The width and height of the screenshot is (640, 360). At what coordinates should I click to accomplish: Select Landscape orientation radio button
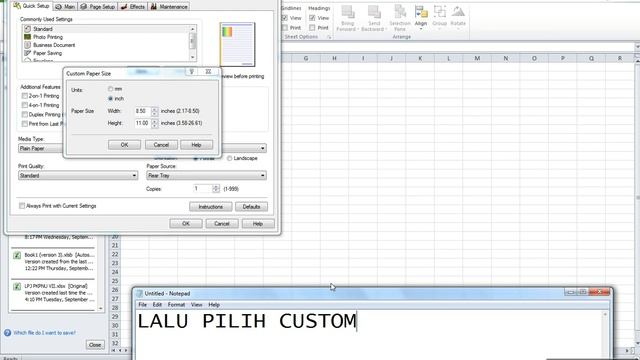coord(230,158)
